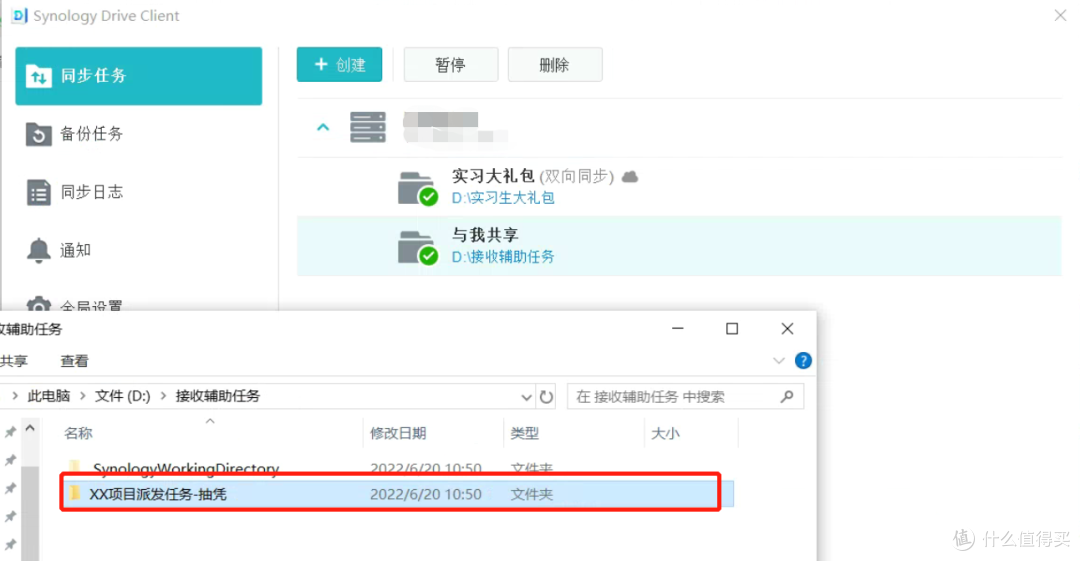Viewport: 1080px width, 561px height.
Task: Click the navigation pane scroll-up arrow
Action: click(x=30, y=429)
